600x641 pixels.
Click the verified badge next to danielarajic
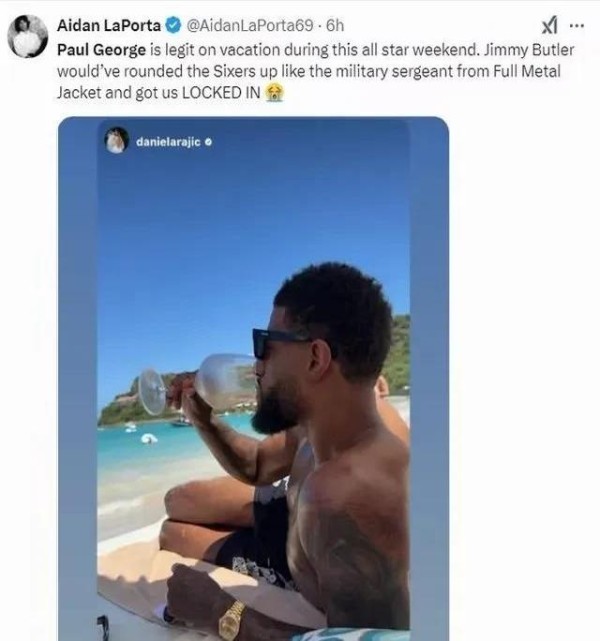click(208, 142)
